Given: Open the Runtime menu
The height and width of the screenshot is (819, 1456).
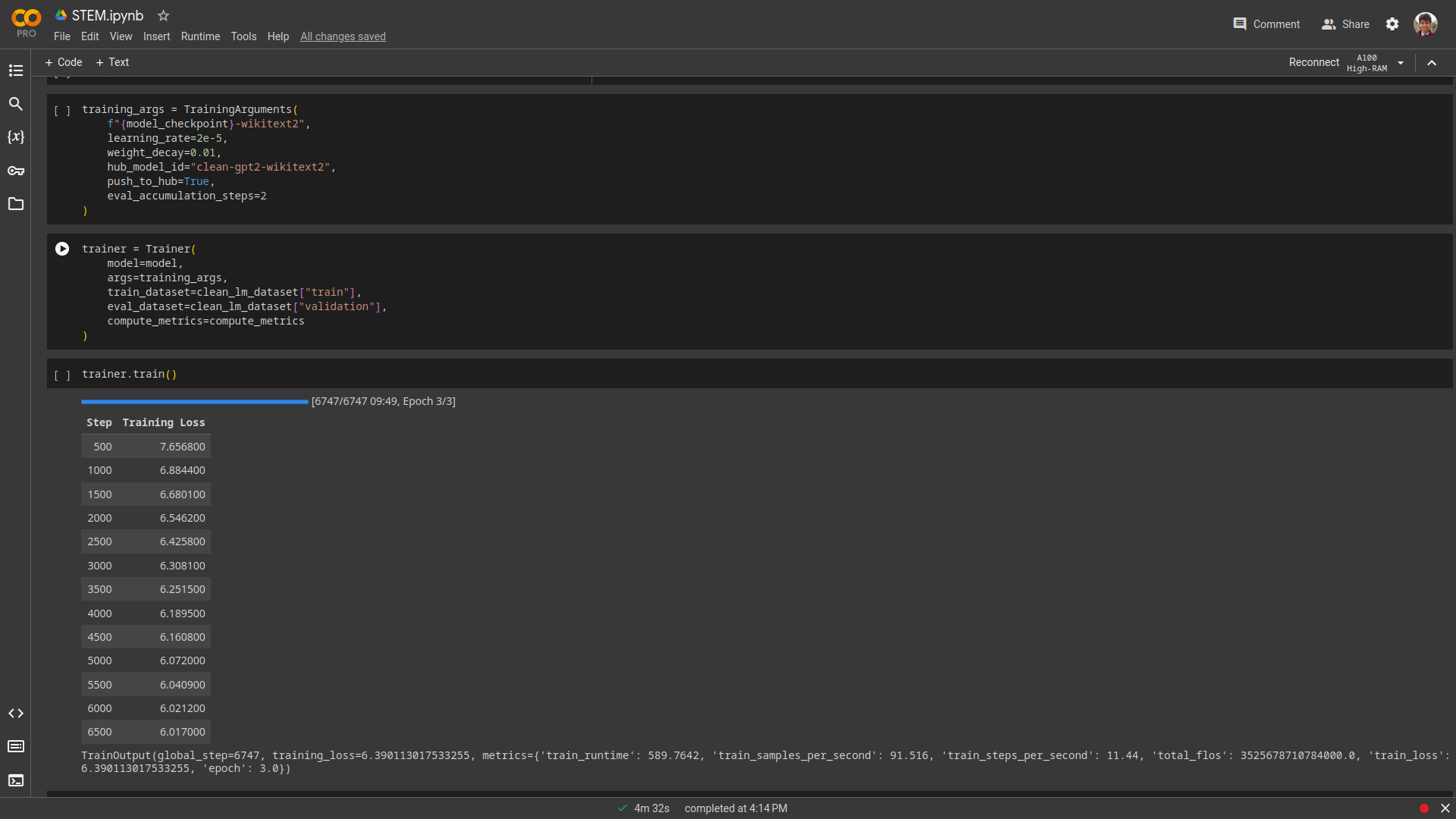Looking at the screenshot, I should (x=201, y=36).
